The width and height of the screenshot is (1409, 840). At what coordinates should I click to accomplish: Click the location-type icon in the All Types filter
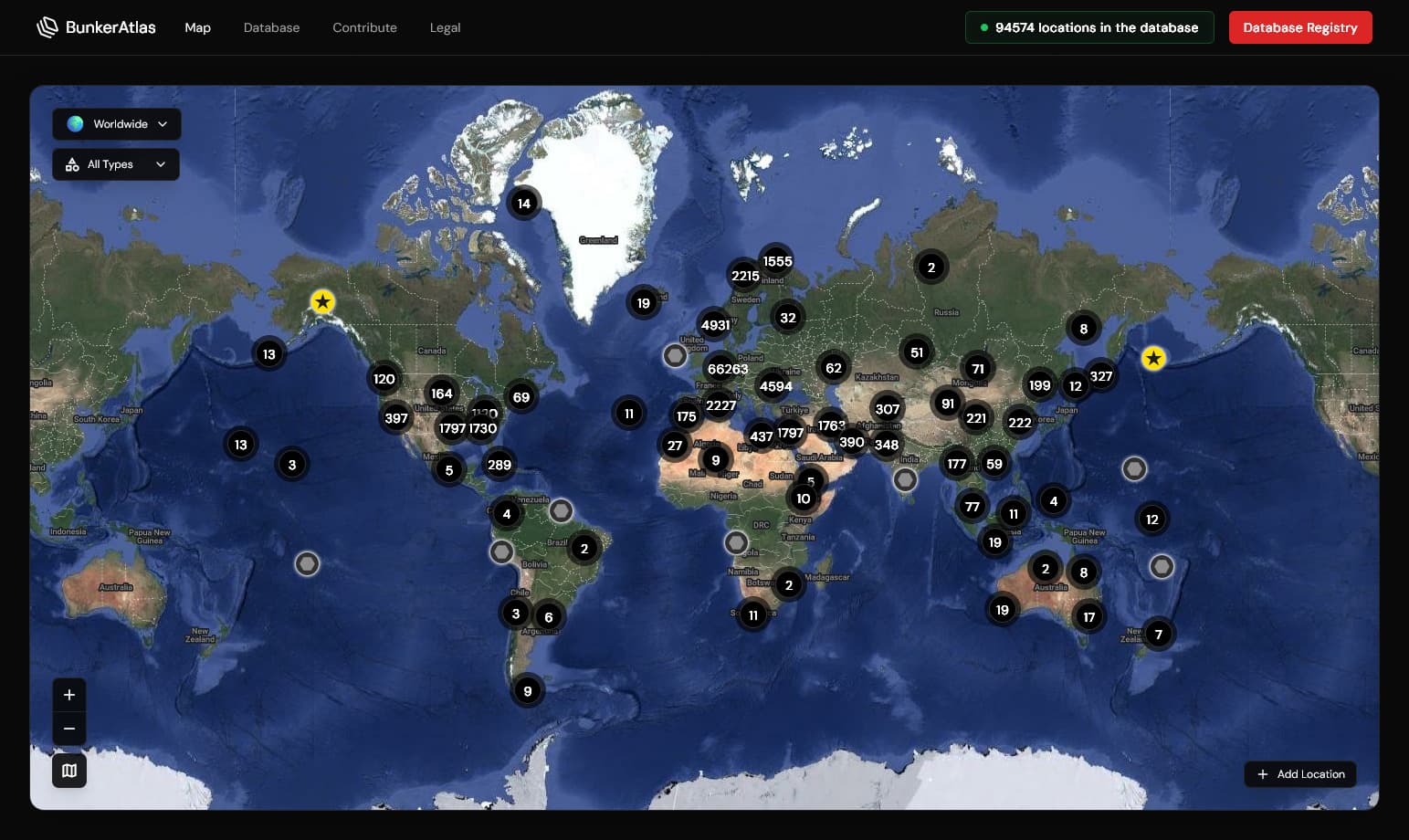pyautogui.click(x=73, y=164)
